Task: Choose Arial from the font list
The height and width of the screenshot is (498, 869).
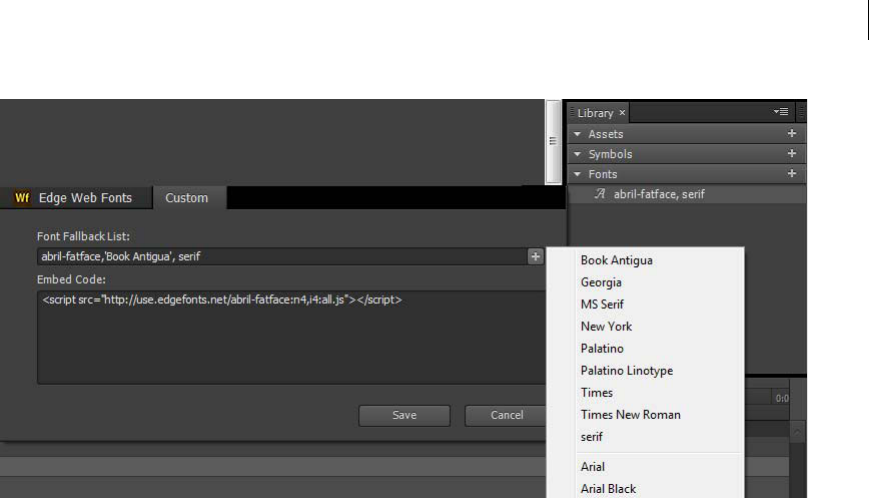Action: click(592, 467)
